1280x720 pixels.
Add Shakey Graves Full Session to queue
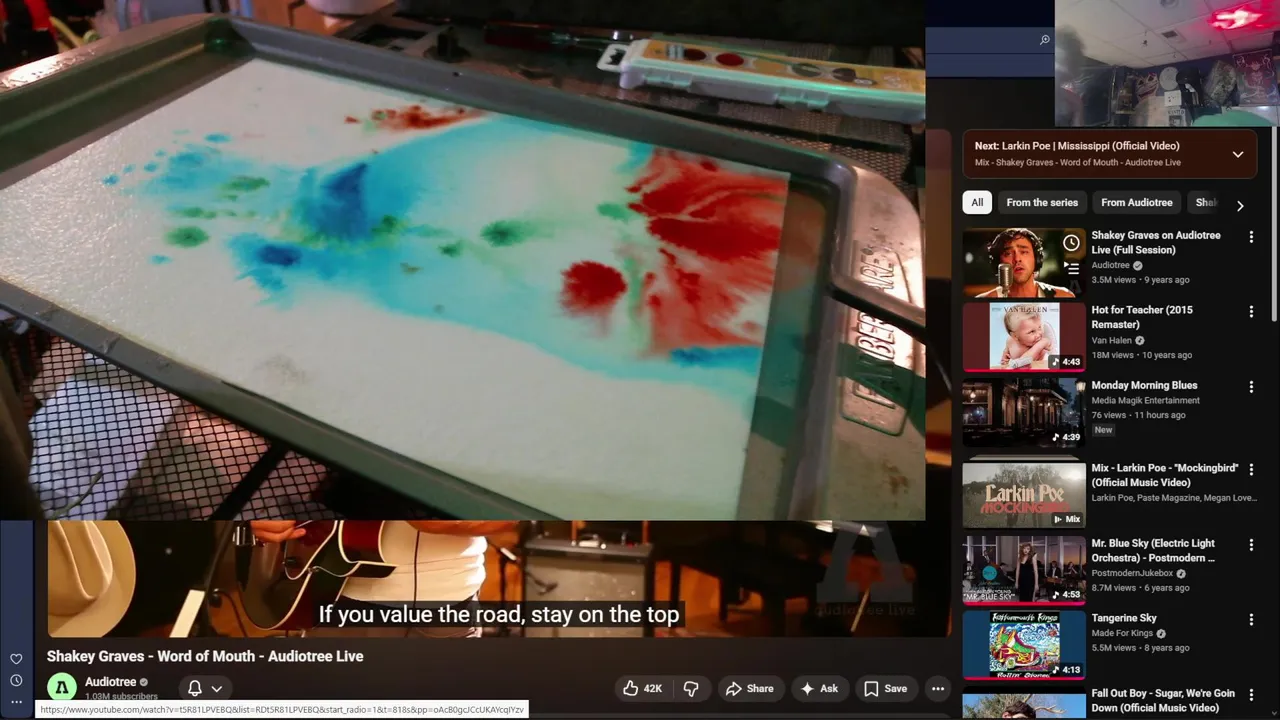(1071, 268)
